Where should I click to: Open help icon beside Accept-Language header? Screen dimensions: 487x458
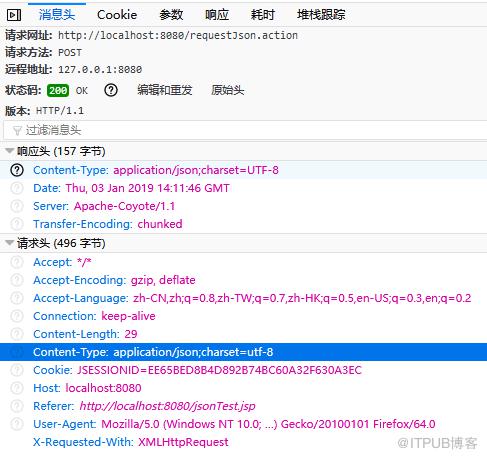coord(17,298)
